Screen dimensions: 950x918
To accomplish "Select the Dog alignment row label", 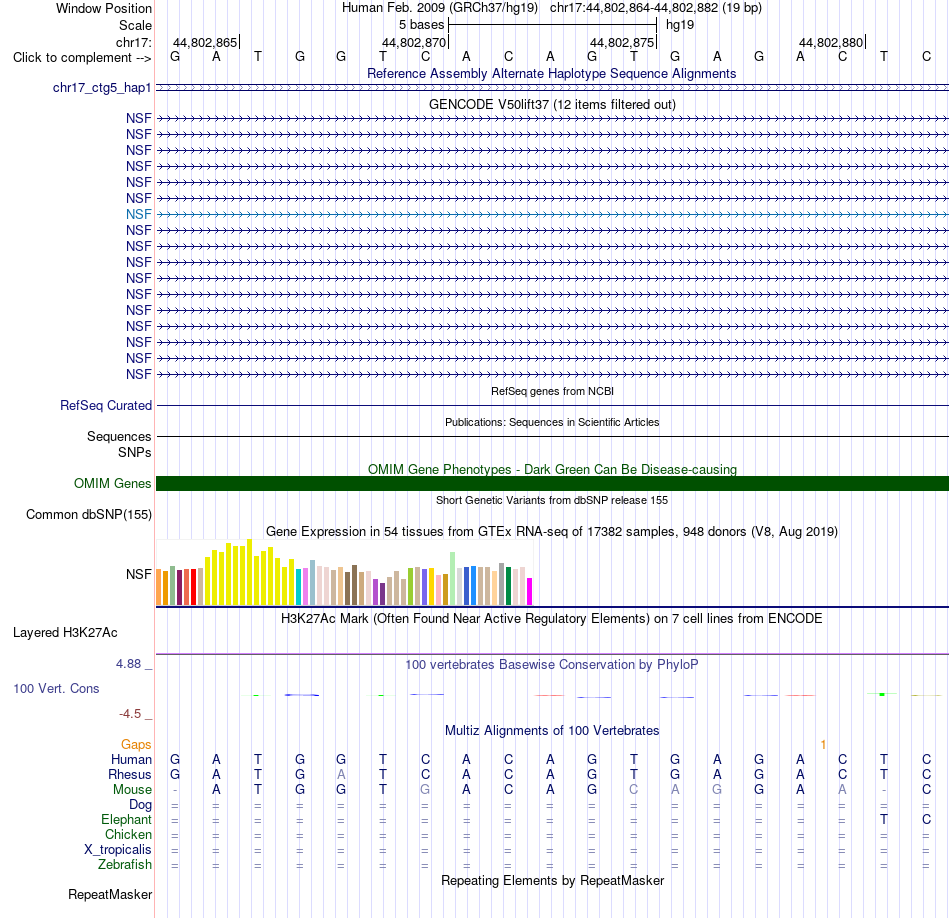I will pos(141,805).
